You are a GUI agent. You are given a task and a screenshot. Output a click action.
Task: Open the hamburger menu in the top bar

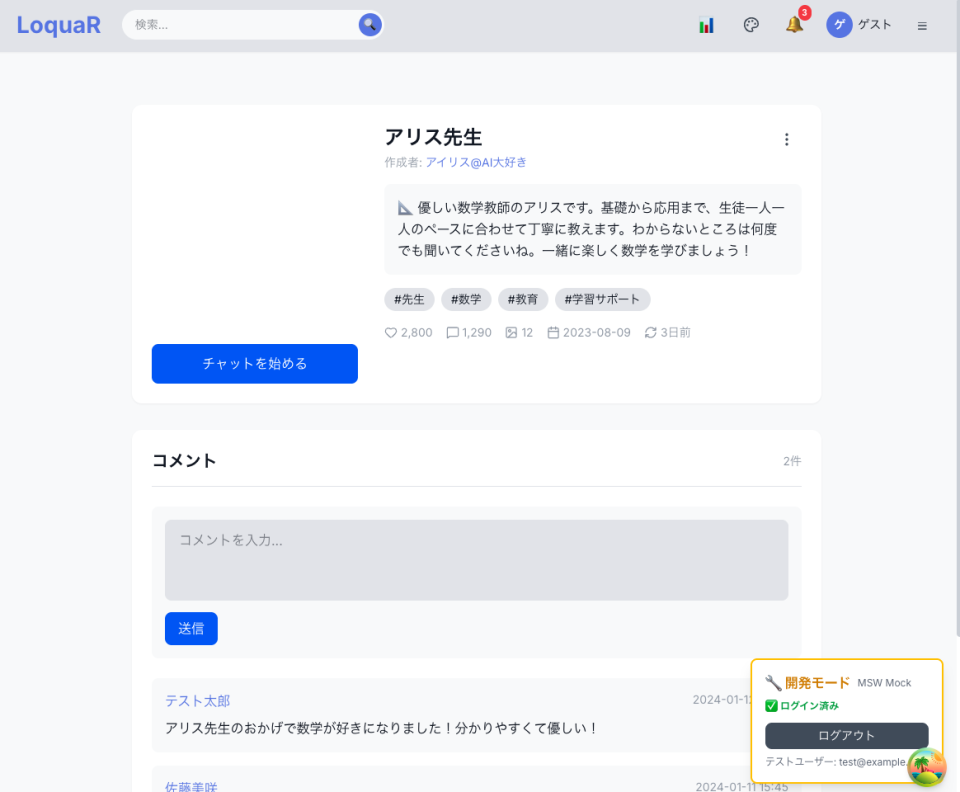(922, 25)
